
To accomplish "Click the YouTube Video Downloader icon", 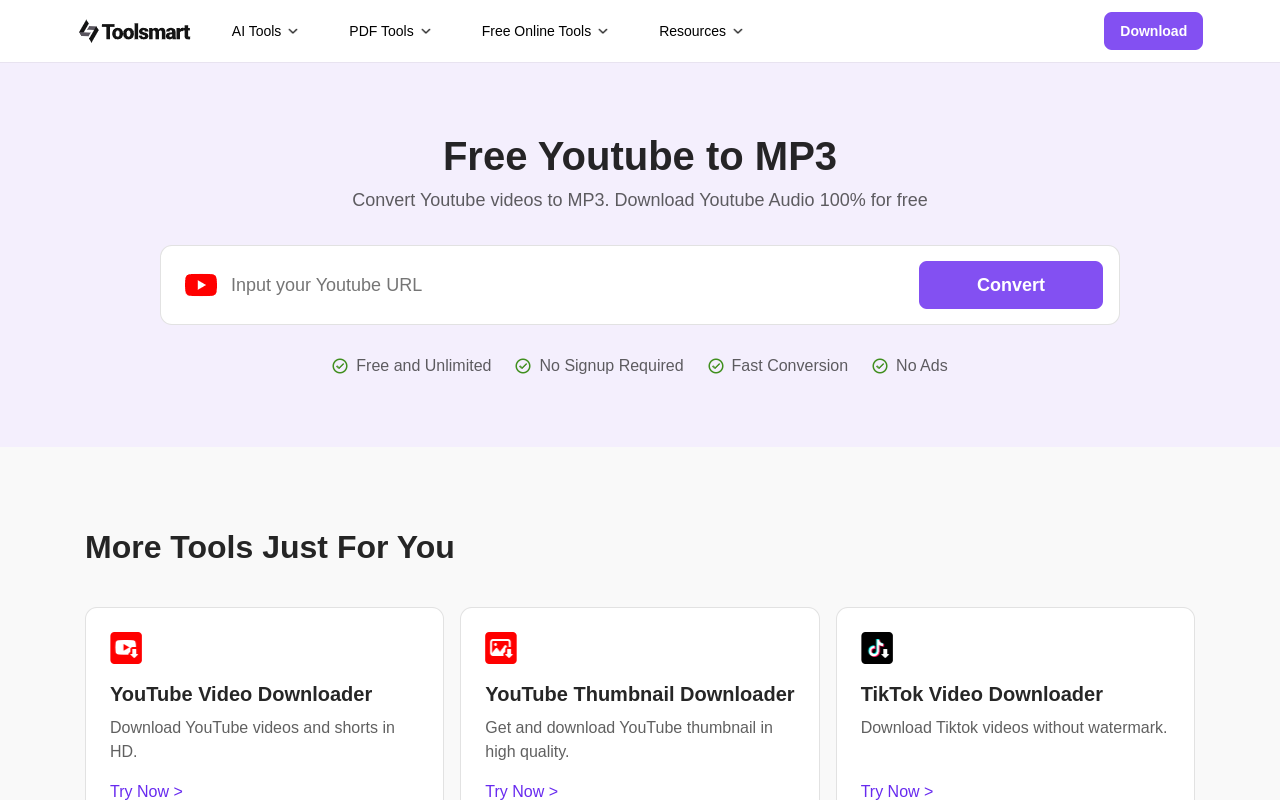I will pos(126,648).
